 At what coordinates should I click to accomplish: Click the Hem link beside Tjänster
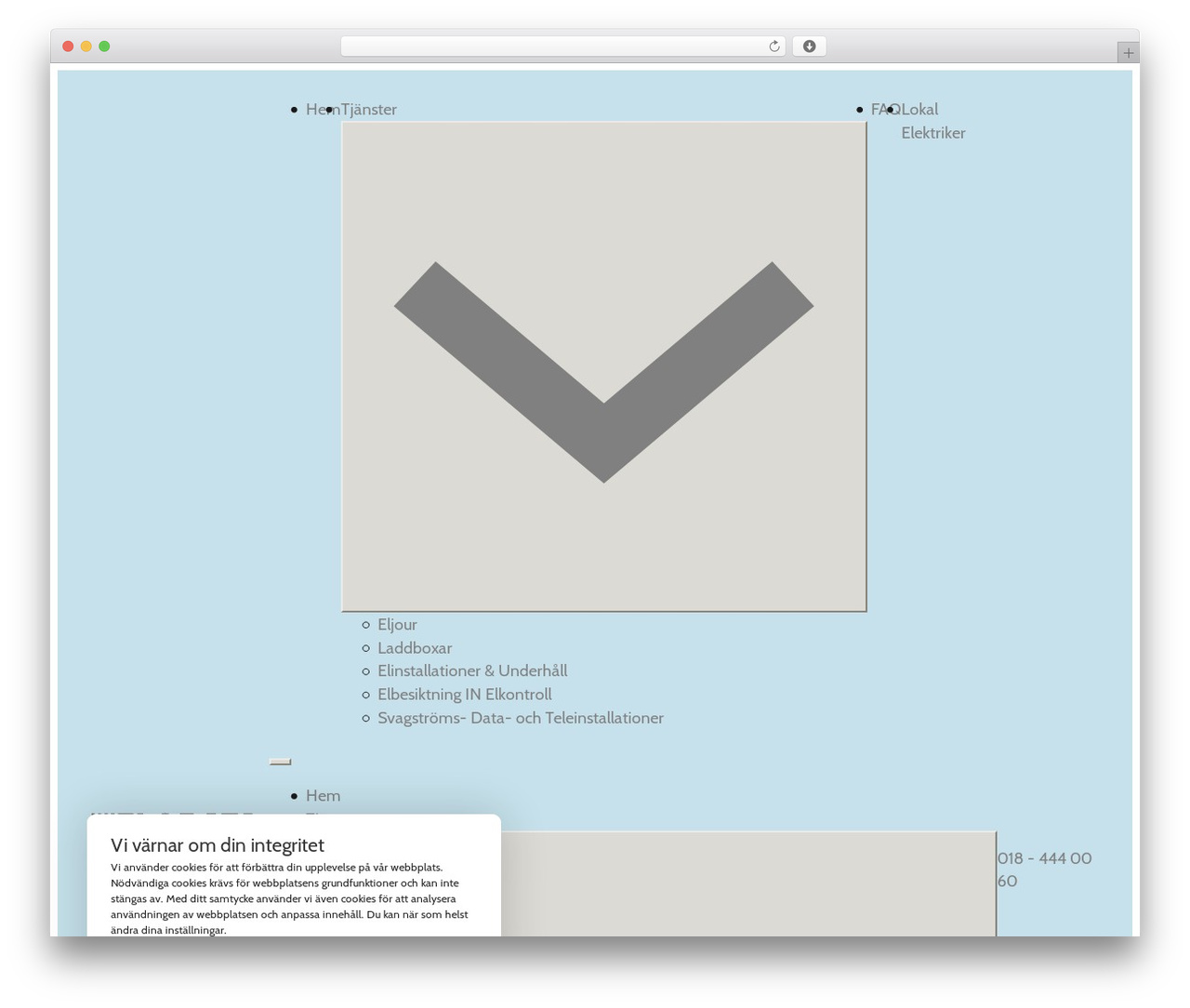coord(323,109)
